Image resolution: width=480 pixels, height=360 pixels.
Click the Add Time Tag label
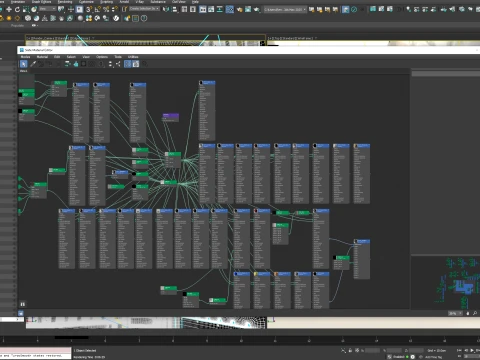(433, 357)
